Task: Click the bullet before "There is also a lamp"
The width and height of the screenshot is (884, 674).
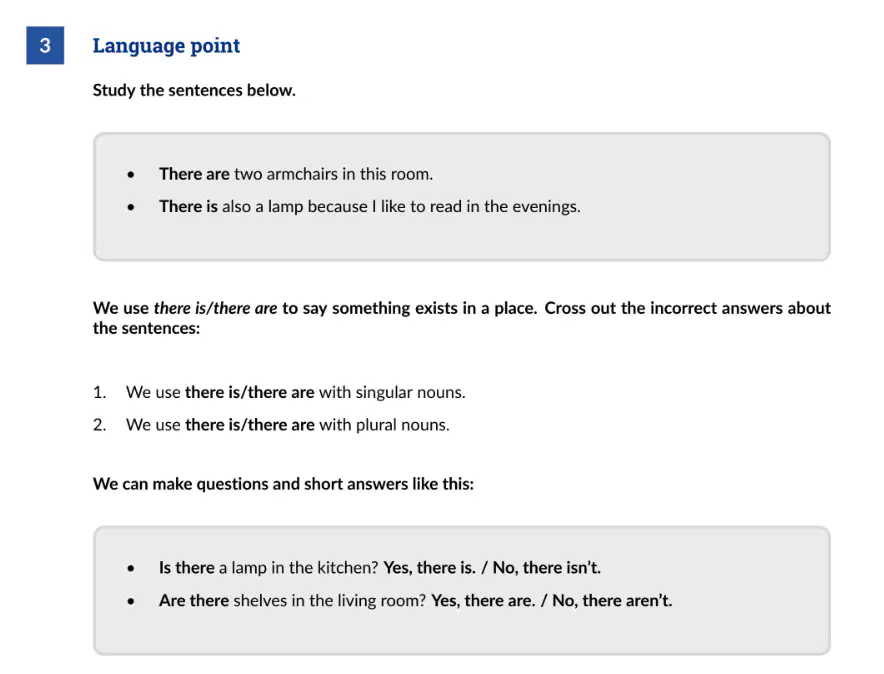Action: [x=131, y=207]
